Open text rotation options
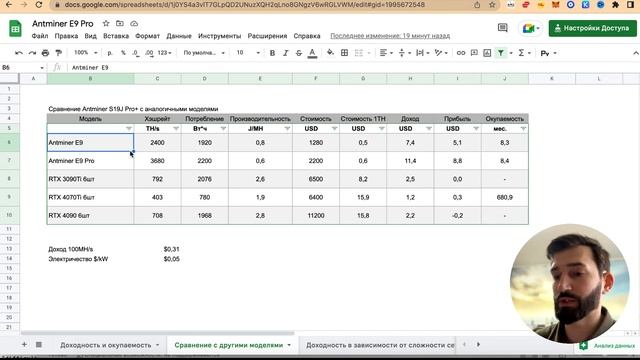 click(x=441, y=53)
